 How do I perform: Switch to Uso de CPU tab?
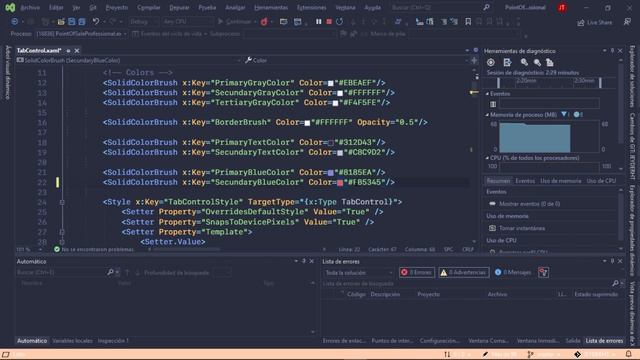(601, 181)
